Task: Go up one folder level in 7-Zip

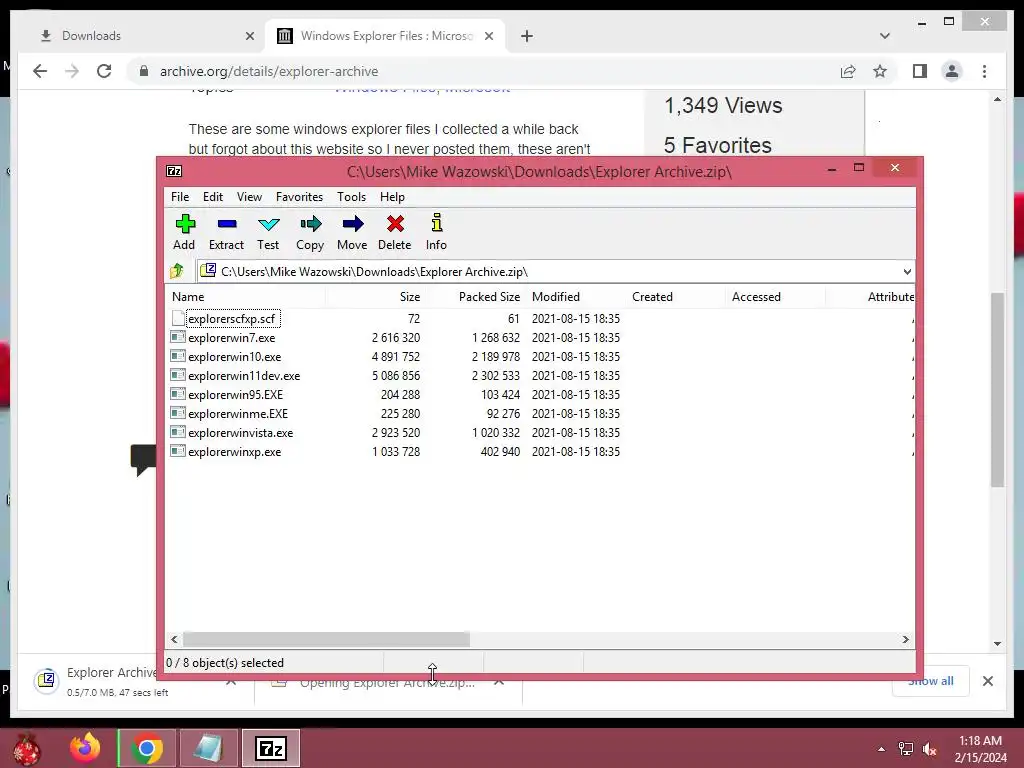Action: point(177,271)
